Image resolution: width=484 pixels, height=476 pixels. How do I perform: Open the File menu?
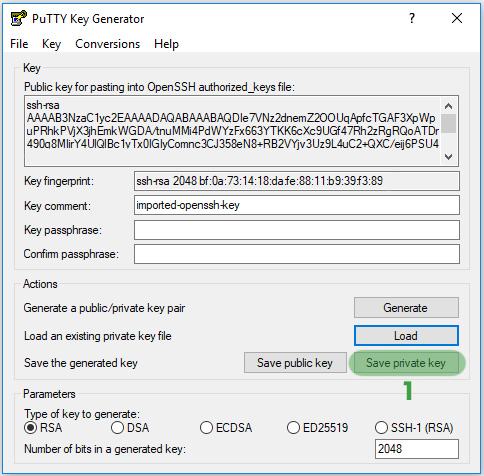pos(19,44)
